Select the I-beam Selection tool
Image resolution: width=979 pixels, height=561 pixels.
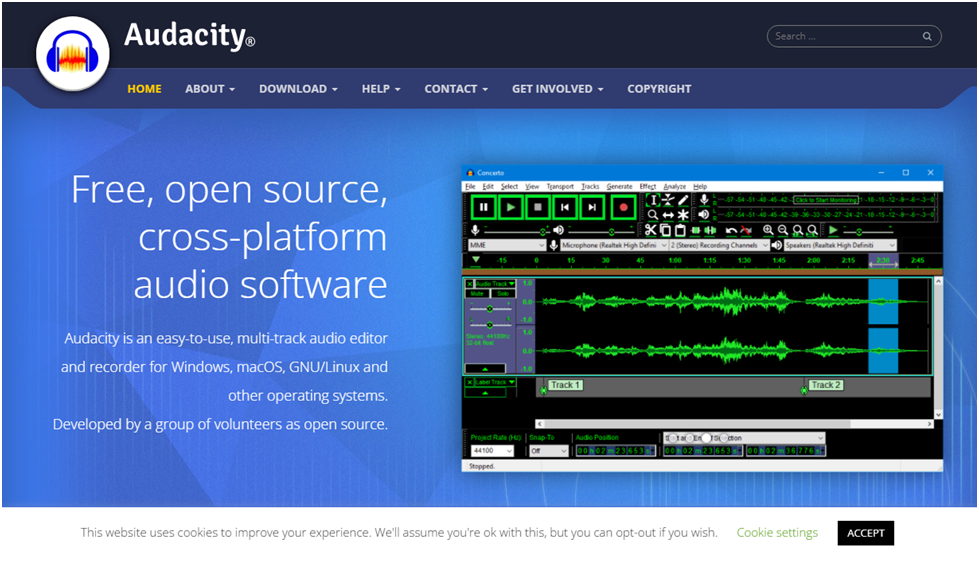pos(653,200)
